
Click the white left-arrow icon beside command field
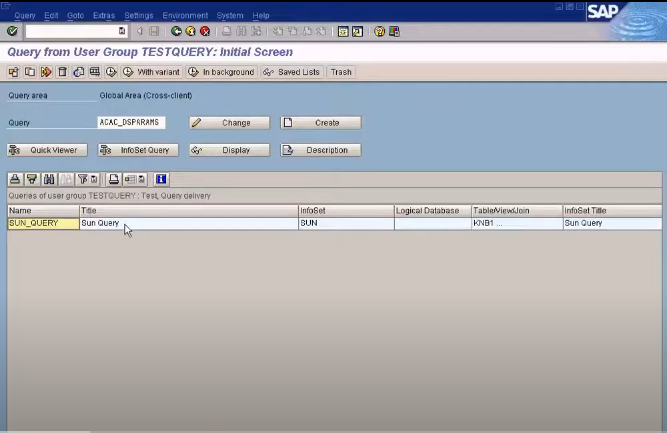(140, 31)
